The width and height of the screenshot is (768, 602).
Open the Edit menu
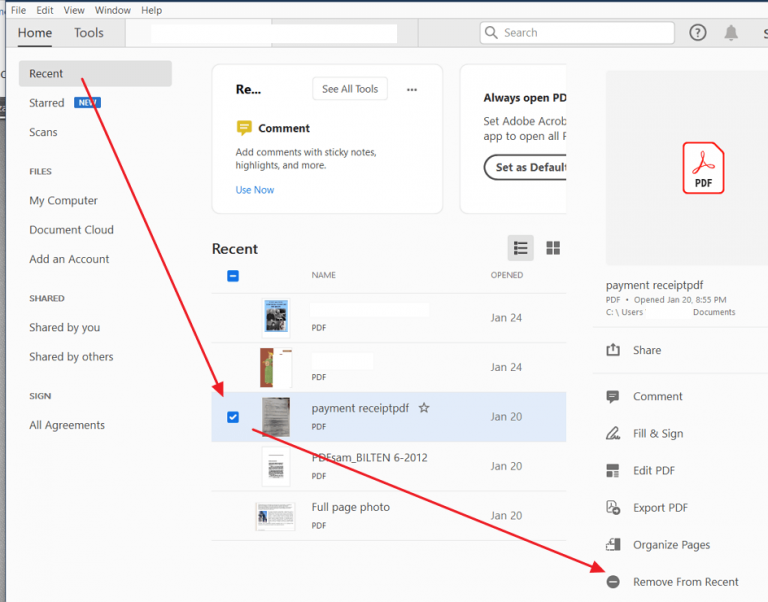pyautogui.click(x=45, y=10)
